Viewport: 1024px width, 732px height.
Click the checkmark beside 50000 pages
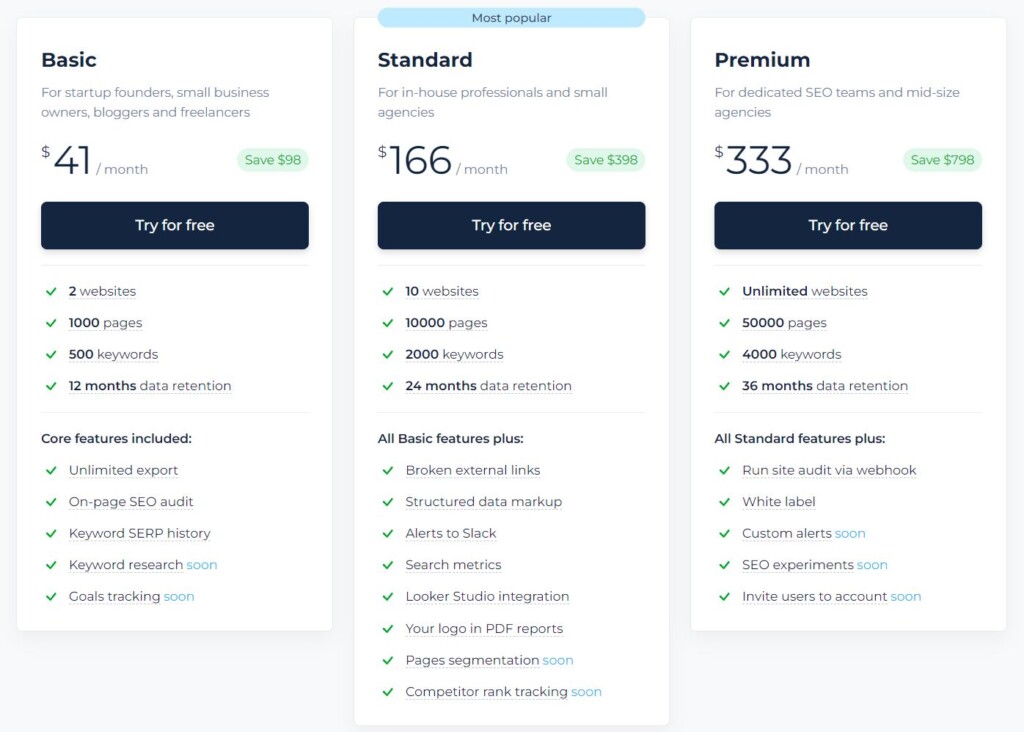coord(724,323)
